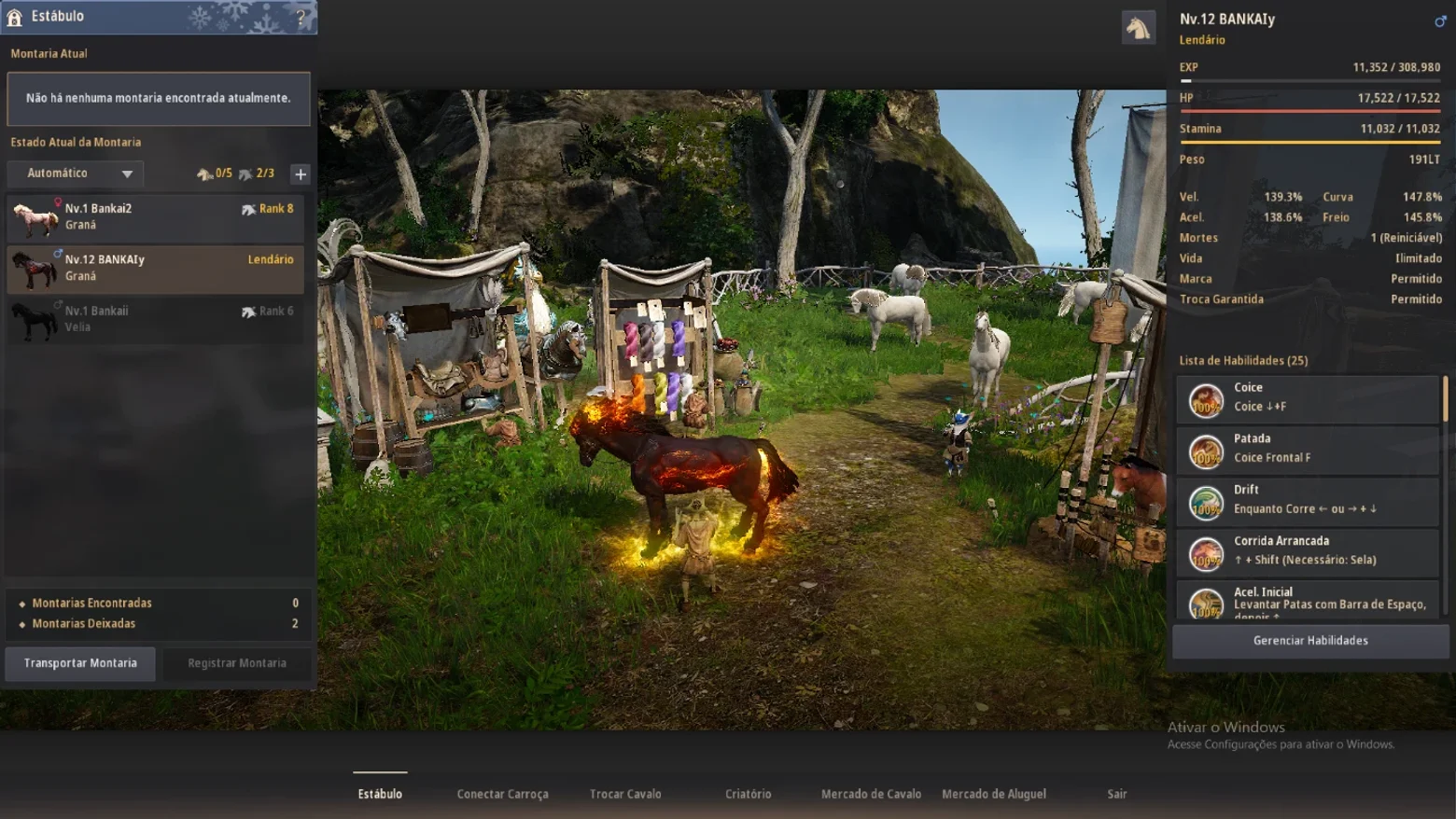Click the Acel. Inicial skill name
Screen dimensions: 1456x819
(x=1263, y=592)
